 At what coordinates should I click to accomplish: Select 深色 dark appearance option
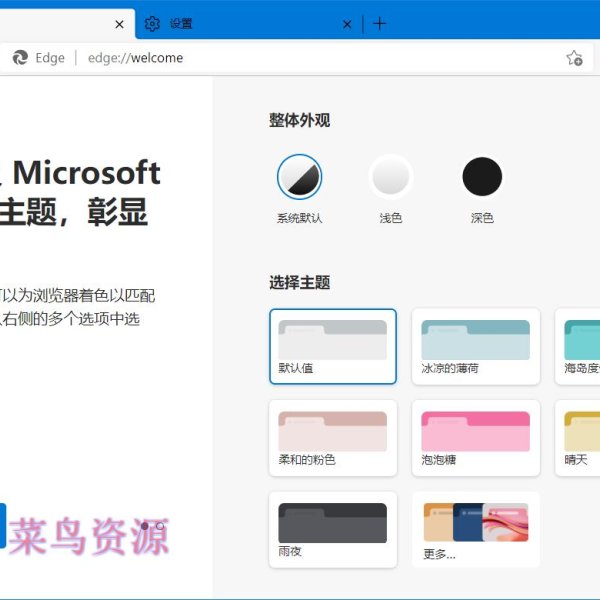[x=482, y=178]
